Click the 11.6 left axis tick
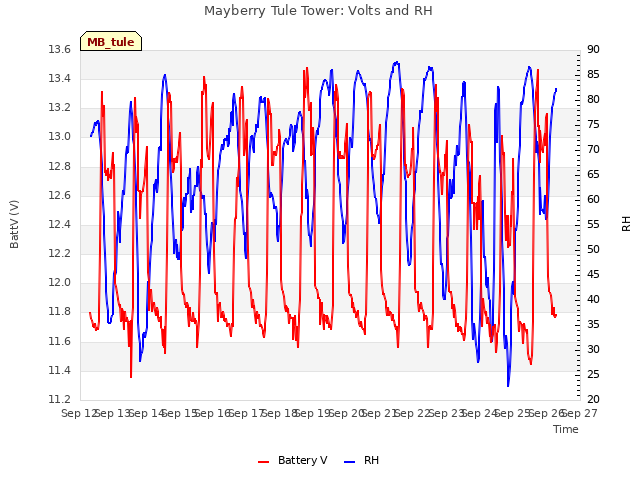 tap(60, 341)
